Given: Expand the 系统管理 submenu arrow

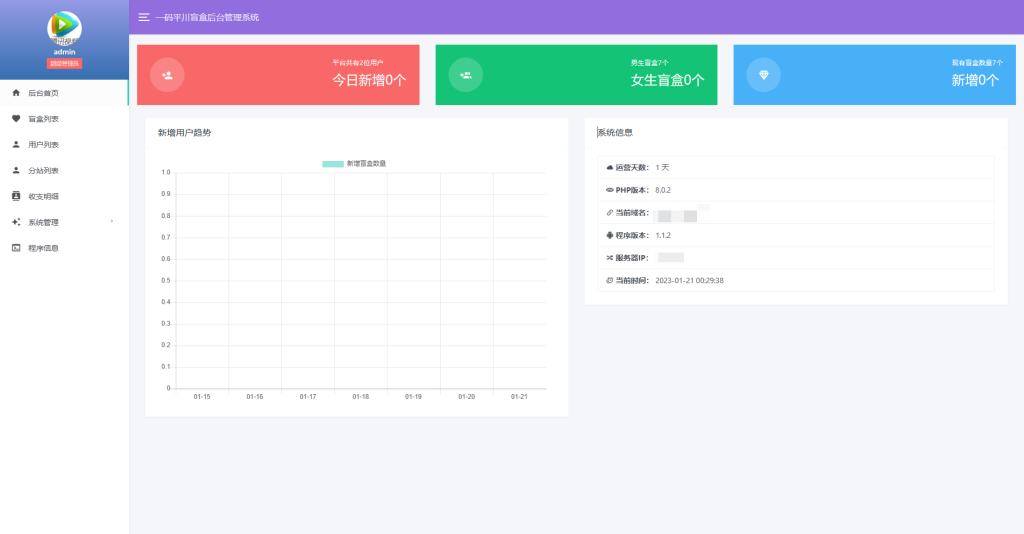Looking at the screenshot, I should tap(111, 221).
